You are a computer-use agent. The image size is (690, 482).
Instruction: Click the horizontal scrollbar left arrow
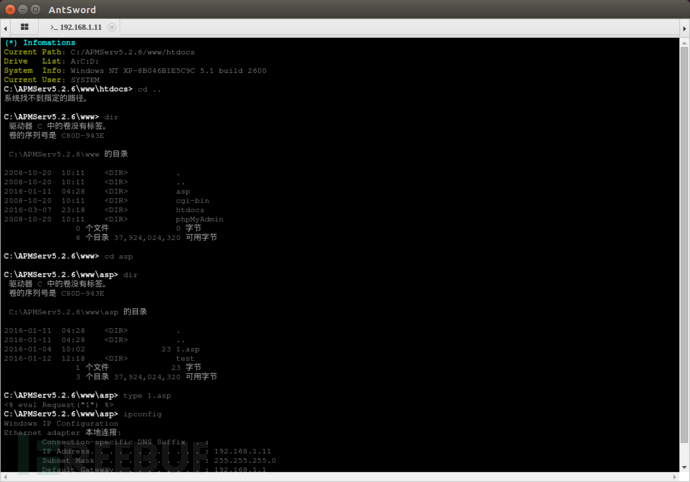5,477
